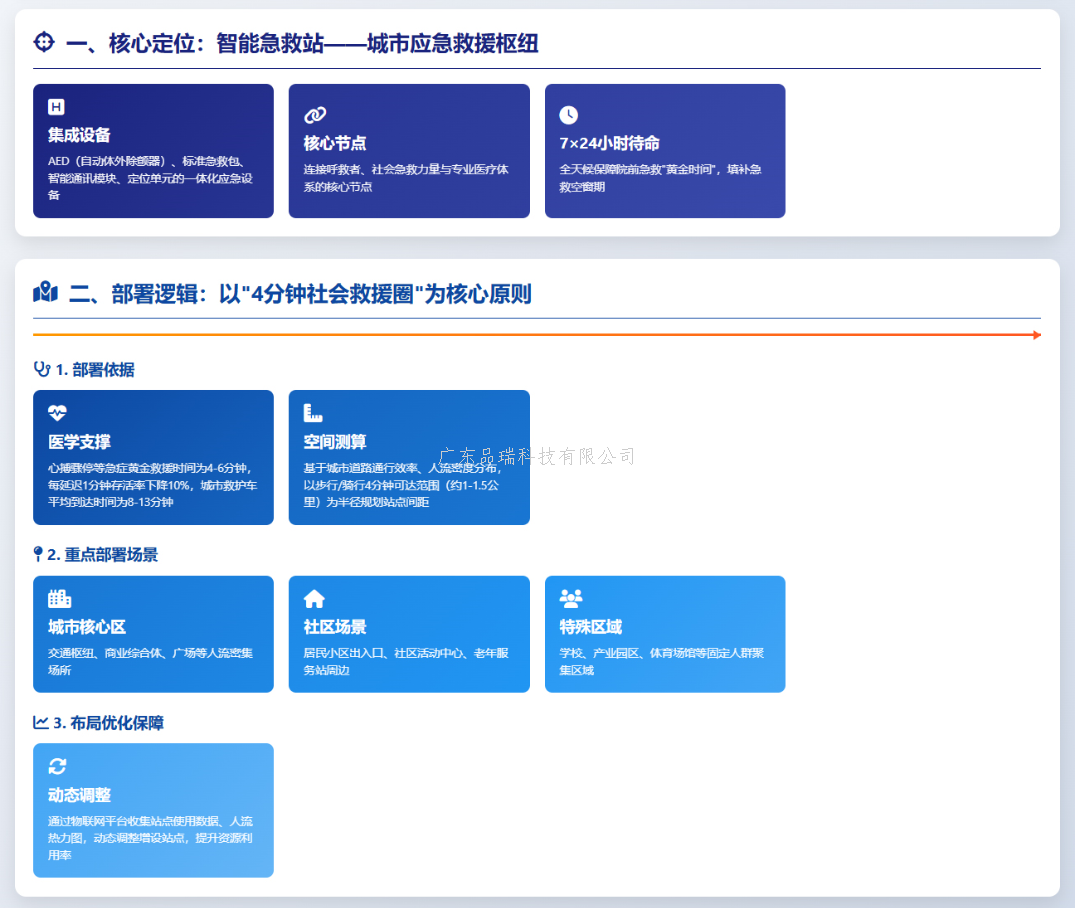
Task: Click the map icon beside 部署逻辑 heading
Action: click(45, 293)
